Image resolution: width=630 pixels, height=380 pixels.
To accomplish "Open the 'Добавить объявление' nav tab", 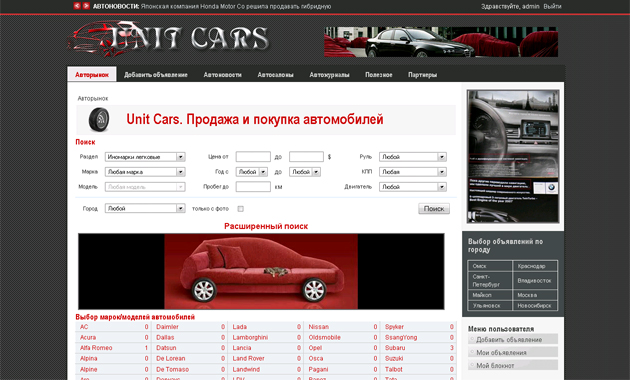I will [x=156, y=75].
